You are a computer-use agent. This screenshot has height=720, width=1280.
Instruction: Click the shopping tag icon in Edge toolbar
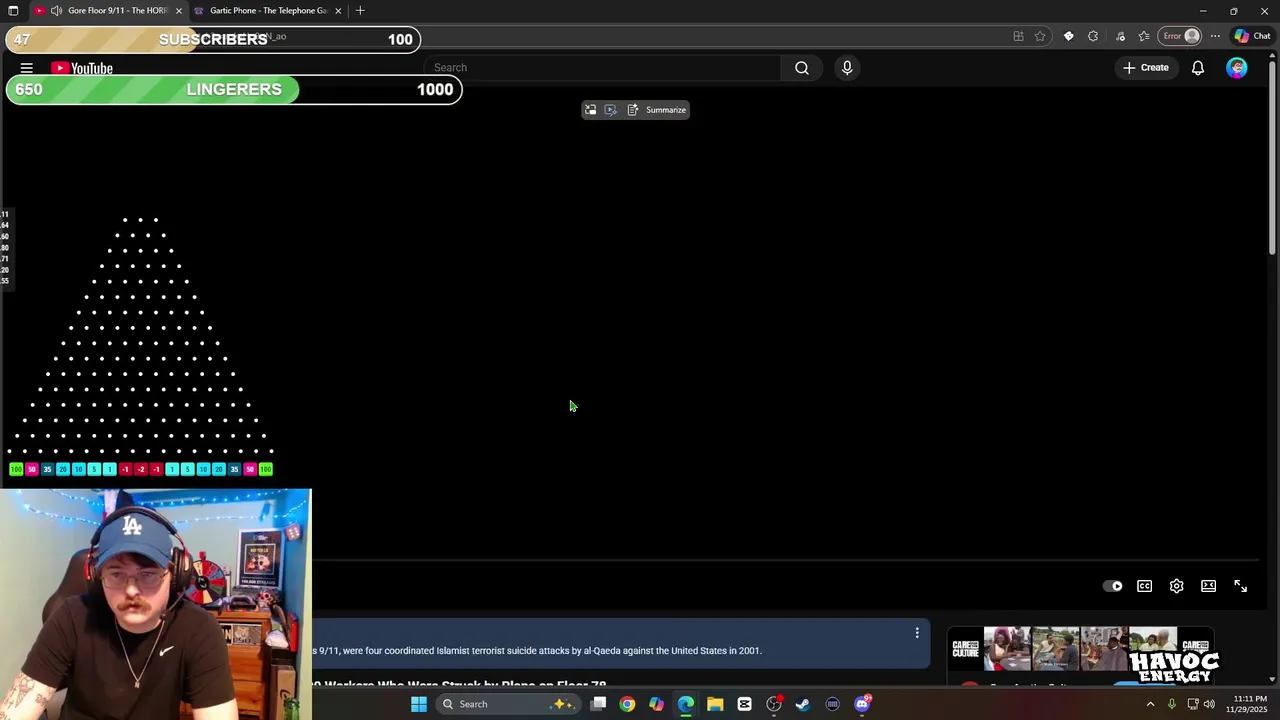1068,36
